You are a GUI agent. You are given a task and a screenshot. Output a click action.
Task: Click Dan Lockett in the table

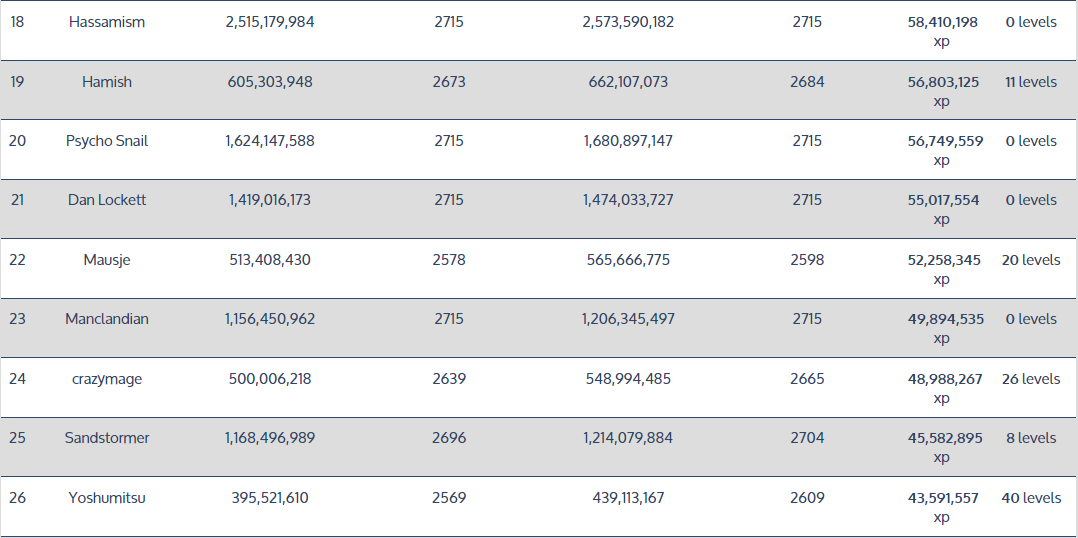[x=107, y=200]
